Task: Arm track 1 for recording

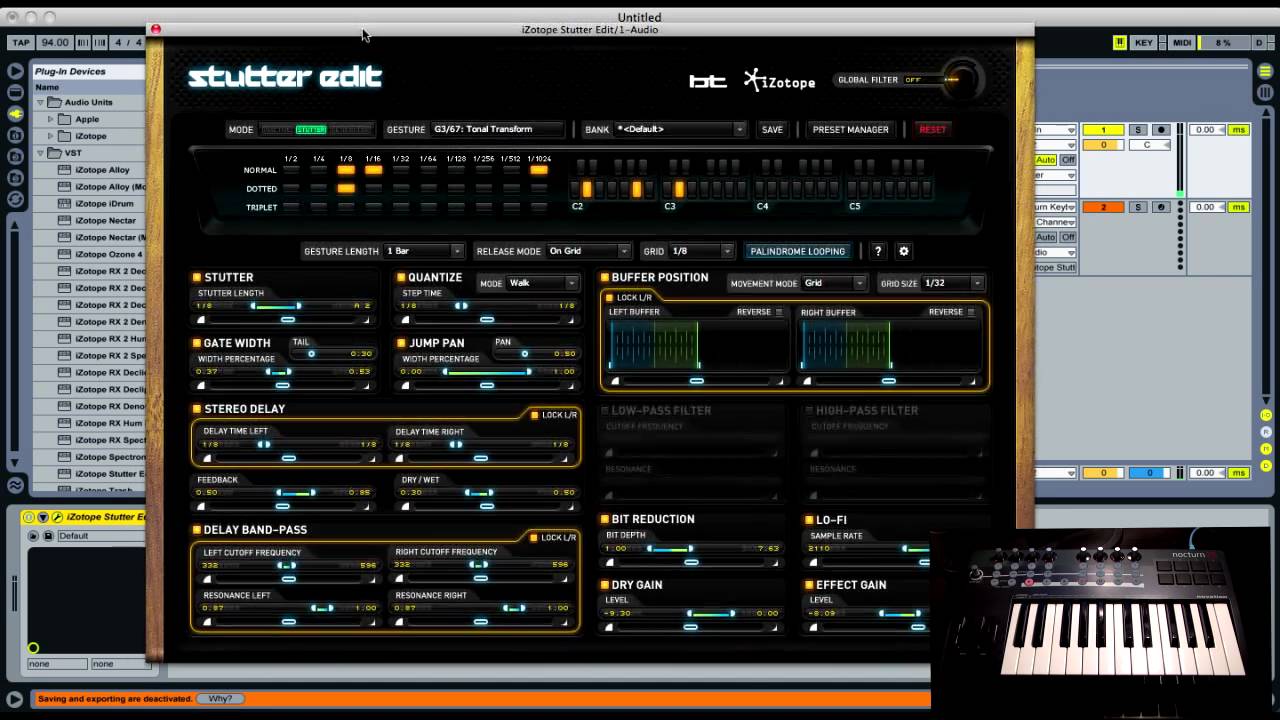Action: pyautogui.click(x=1161, y=130)
